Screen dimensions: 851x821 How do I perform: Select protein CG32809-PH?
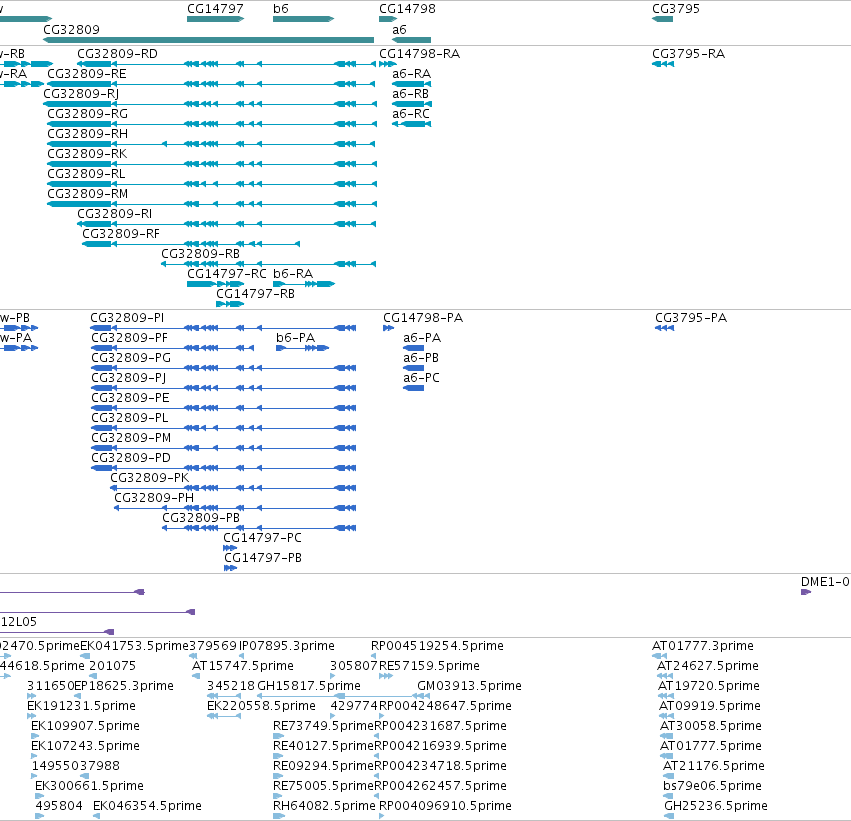[235, 508]
